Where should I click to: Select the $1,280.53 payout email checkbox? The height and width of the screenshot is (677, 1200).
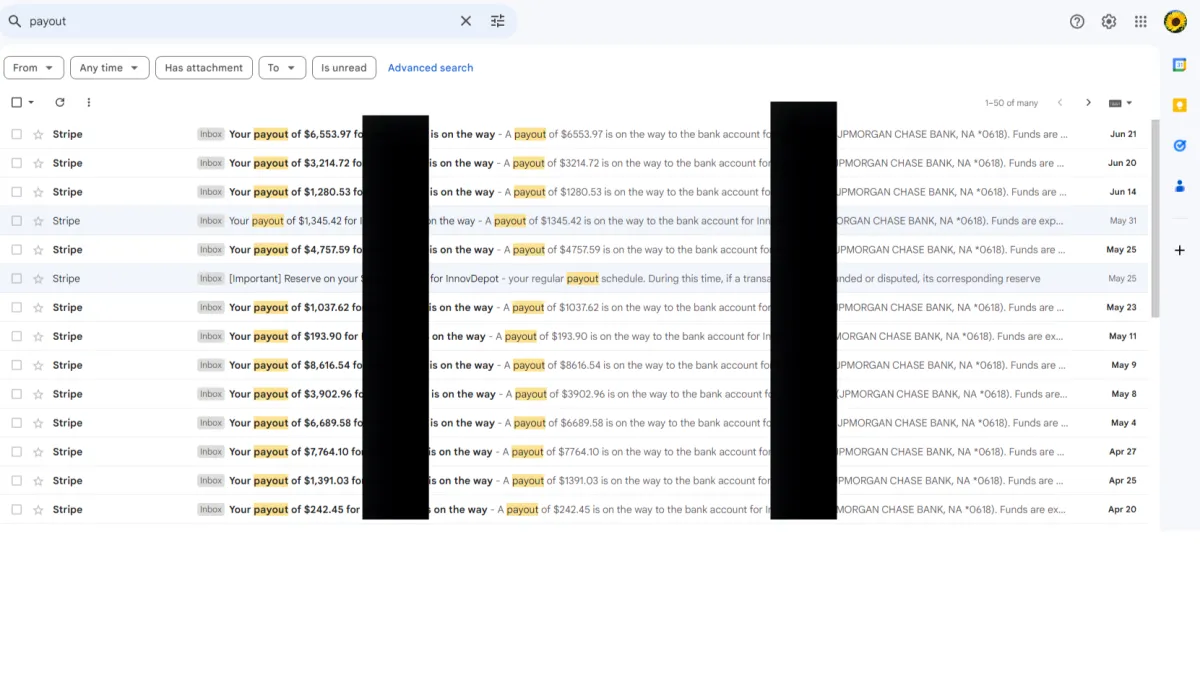(x=16, y=192)
